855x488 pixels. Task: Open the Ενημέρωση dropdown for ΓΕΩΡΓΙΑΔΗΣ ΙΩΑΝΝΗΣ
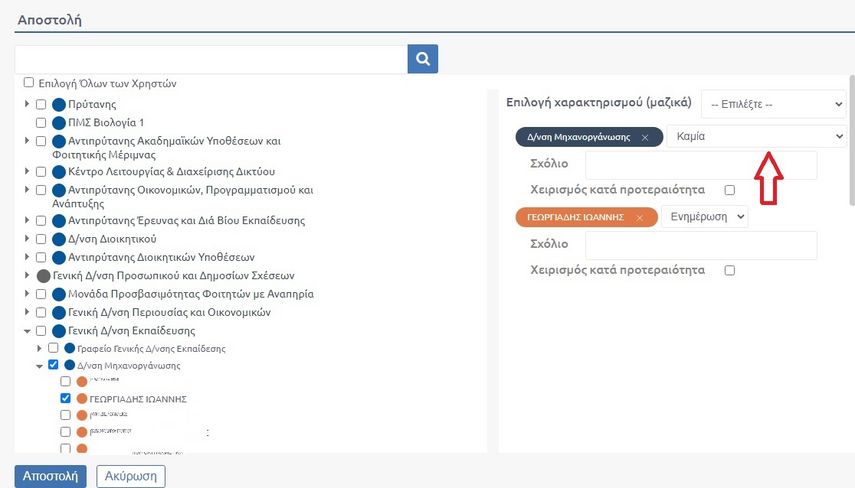coord(704,216)
